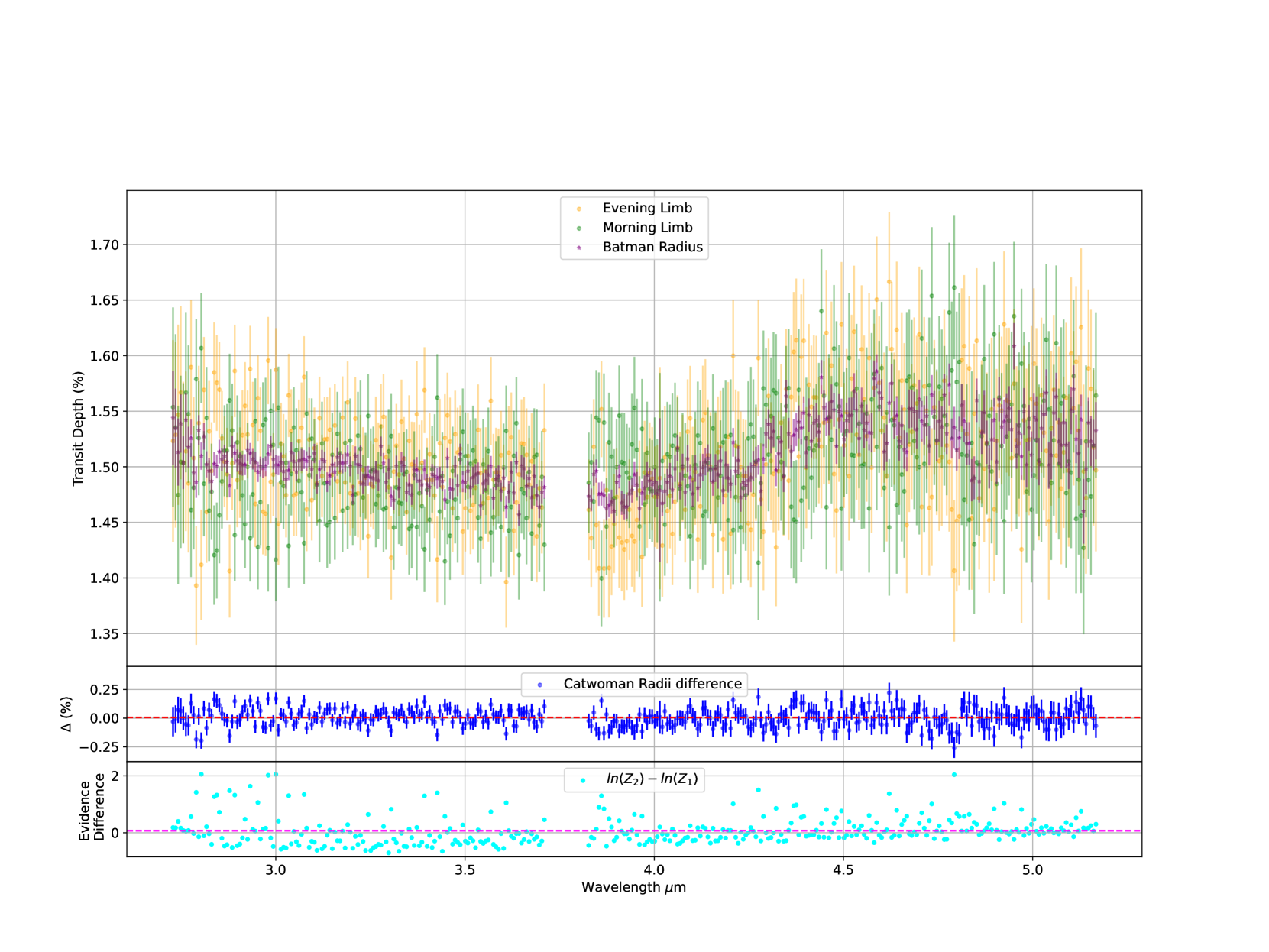Click the Transit Depth (%) axis label
The width and height of the screenshot is (1269, 952).
[x=77, y=429]
